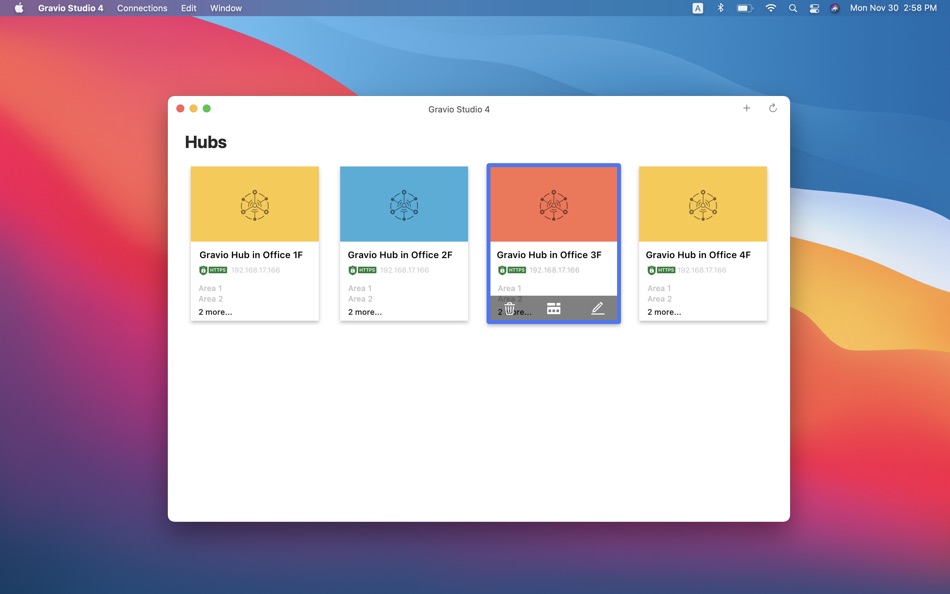
Task: Select the 'Gravio Hub in Office 4F' title
Action: coord(698,255)
